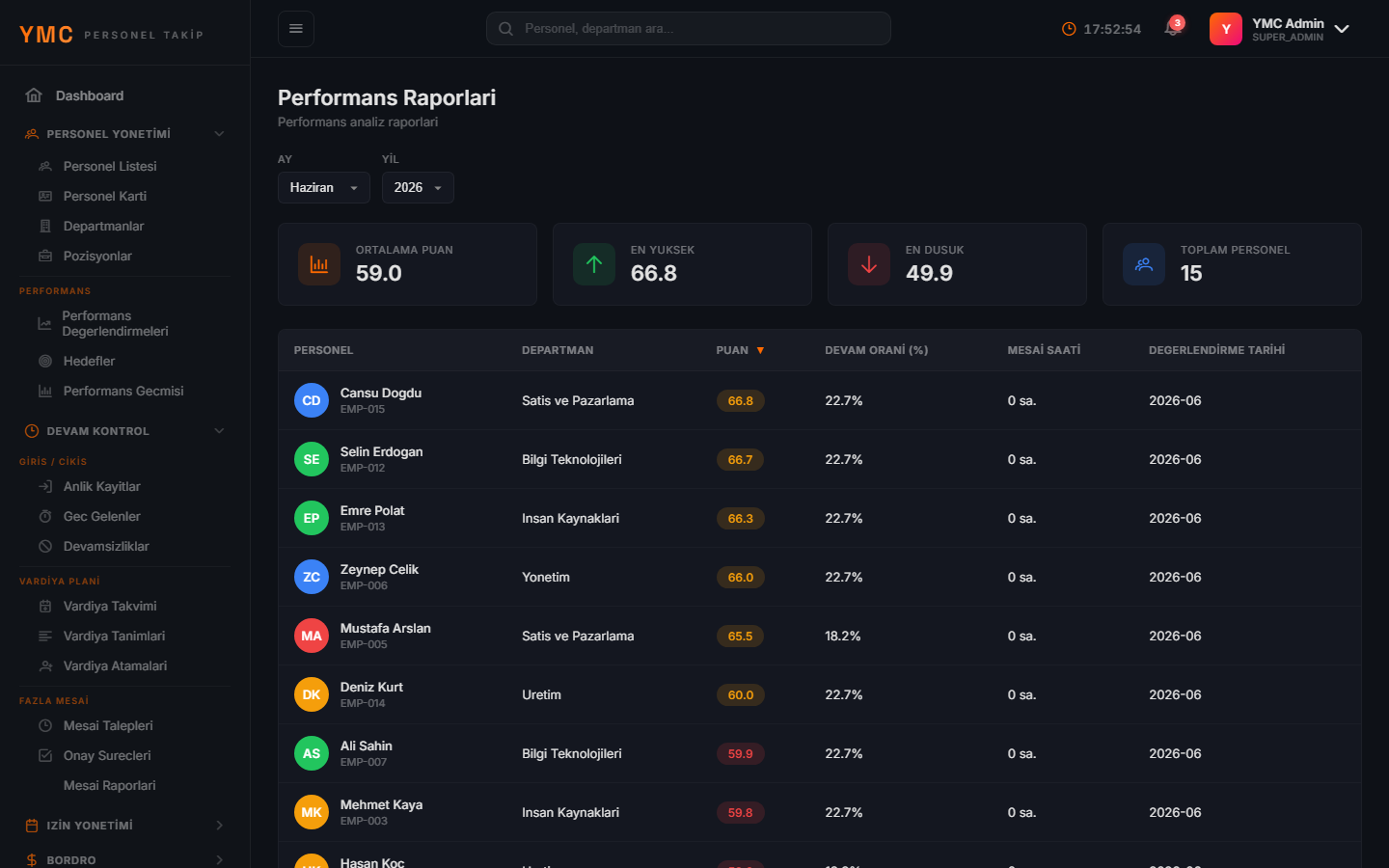Open the Onay Surecleri link
Image resolution: width=1389 pixels, height=868 pixels.
107,755
